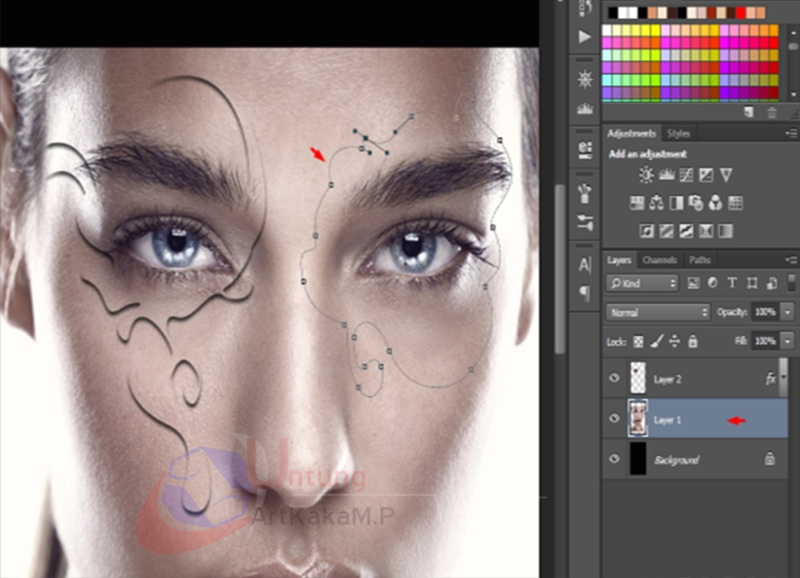Viewport: 800px width, 578px height.
Task: Toggle filter for type layers
Action: point(732,283)
